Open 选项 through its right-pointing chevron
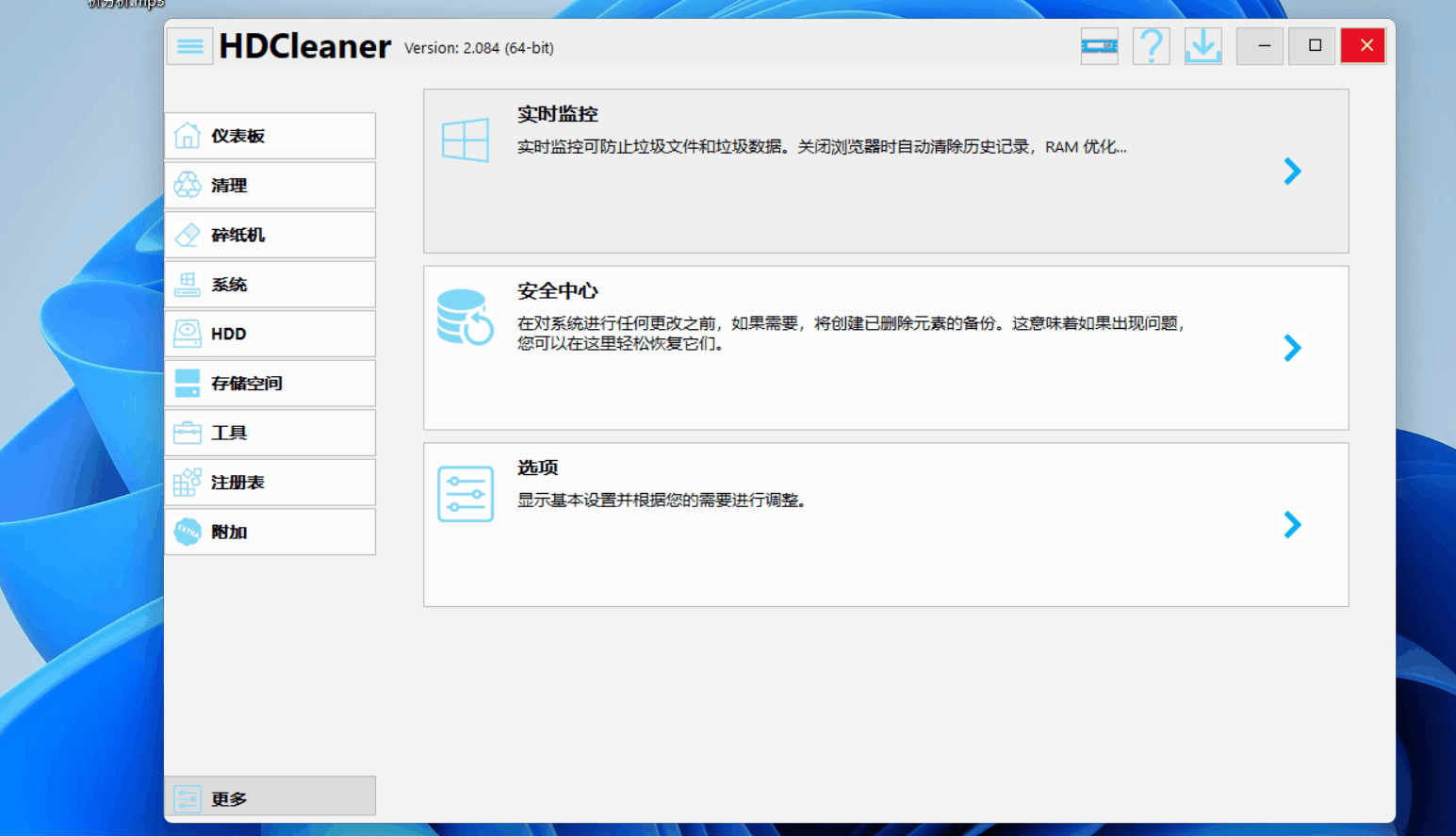 tap(1292, 525)
